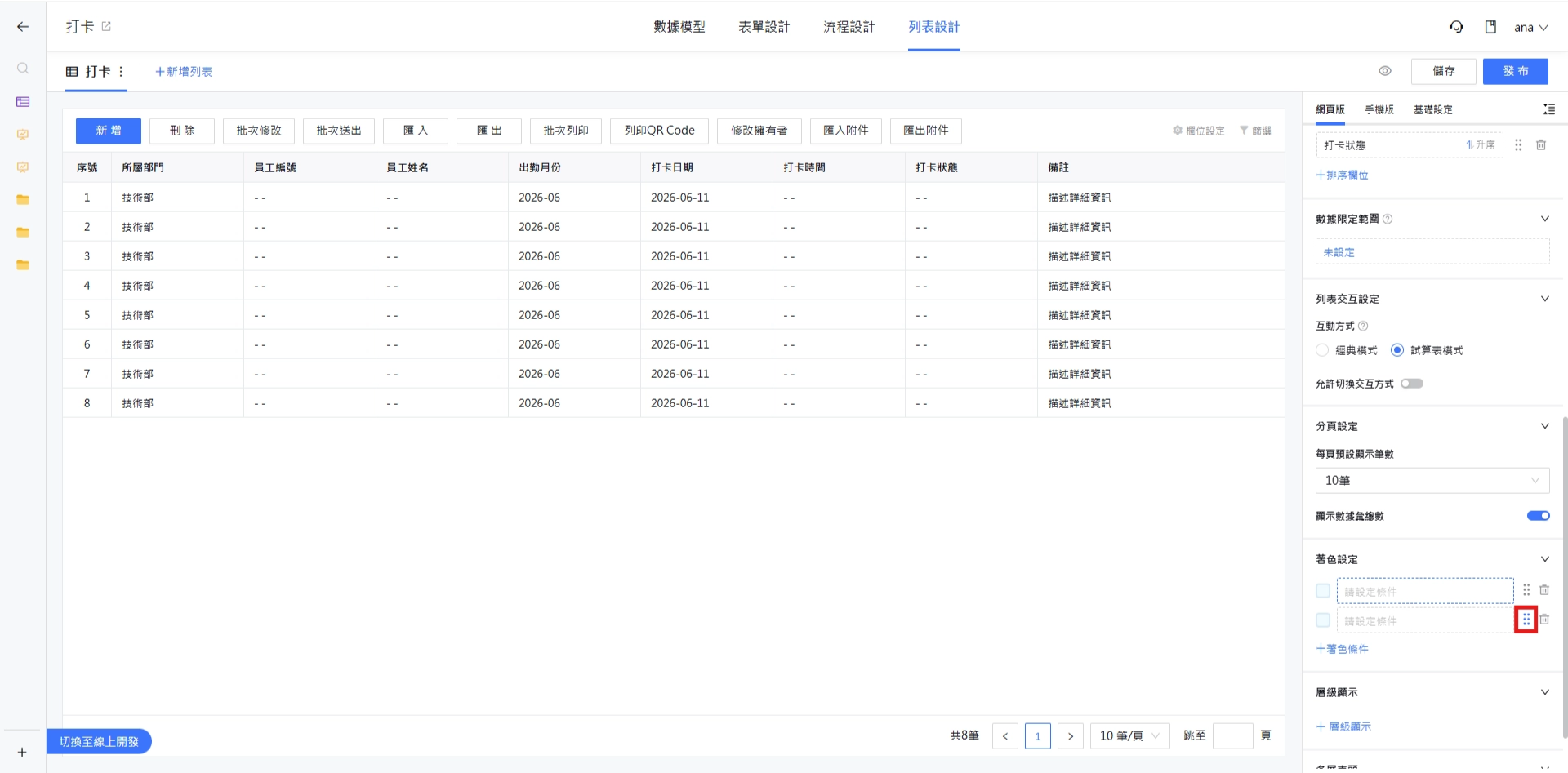Open 欄位設定 column settings
This screenshot has height=773, width=1568.
[x=1199, y=131]
